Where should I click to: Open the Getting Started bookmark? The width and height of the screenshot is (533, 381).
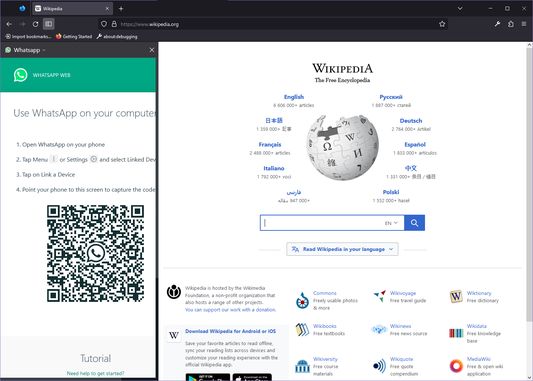pyautogui.click(x=74, y=36)
